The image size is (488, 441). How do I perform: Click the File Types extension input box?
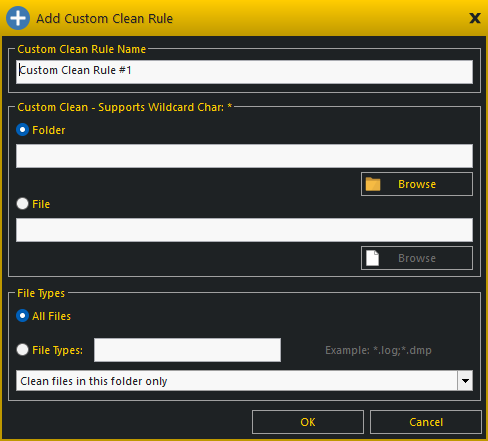coord(187,350)
